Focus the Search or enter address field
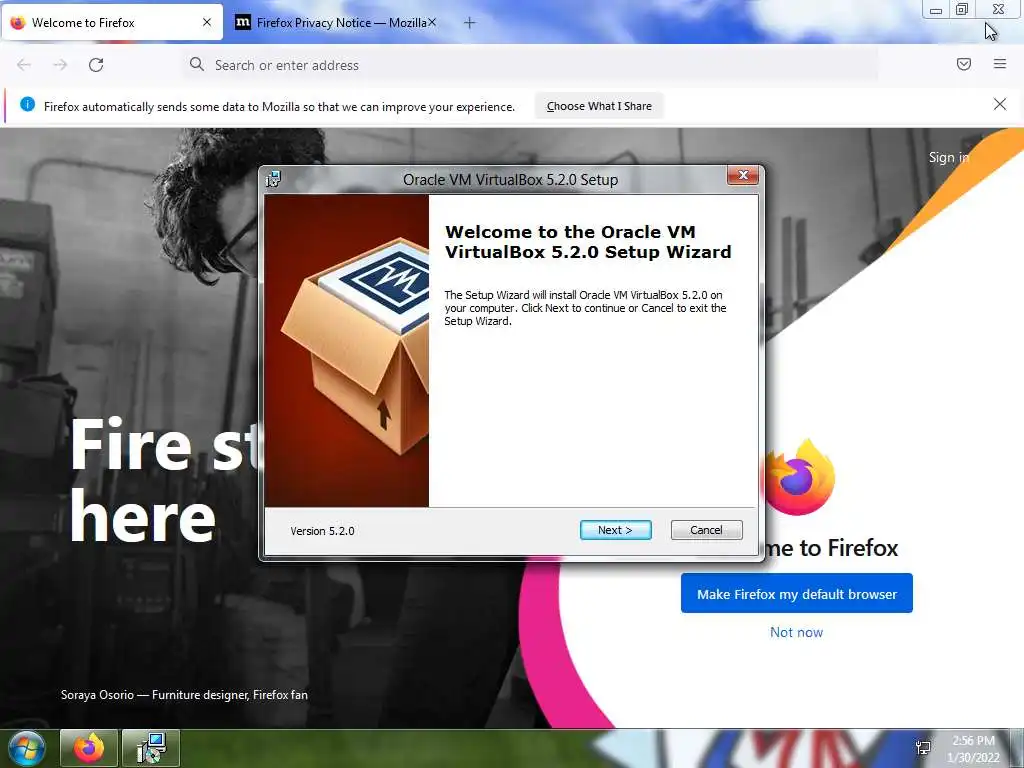Viewport: 1024px width, 768px height. [529, 65]
